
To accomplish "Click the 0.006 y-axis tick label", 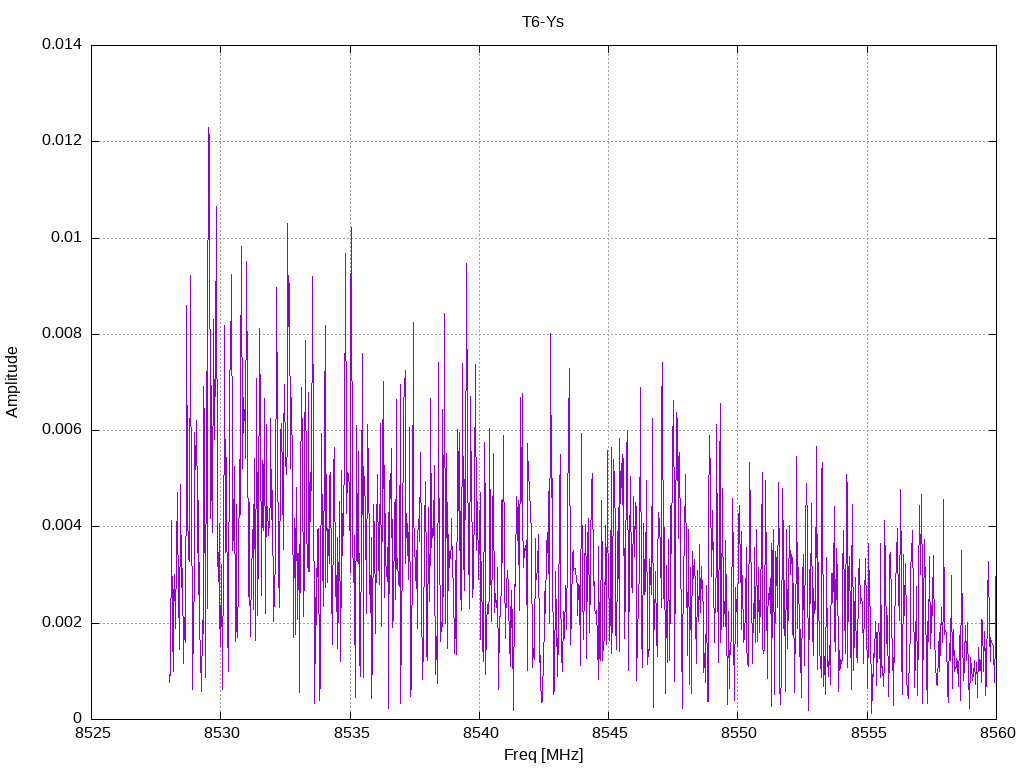I will pyautogui.click(x=62, y=429).
